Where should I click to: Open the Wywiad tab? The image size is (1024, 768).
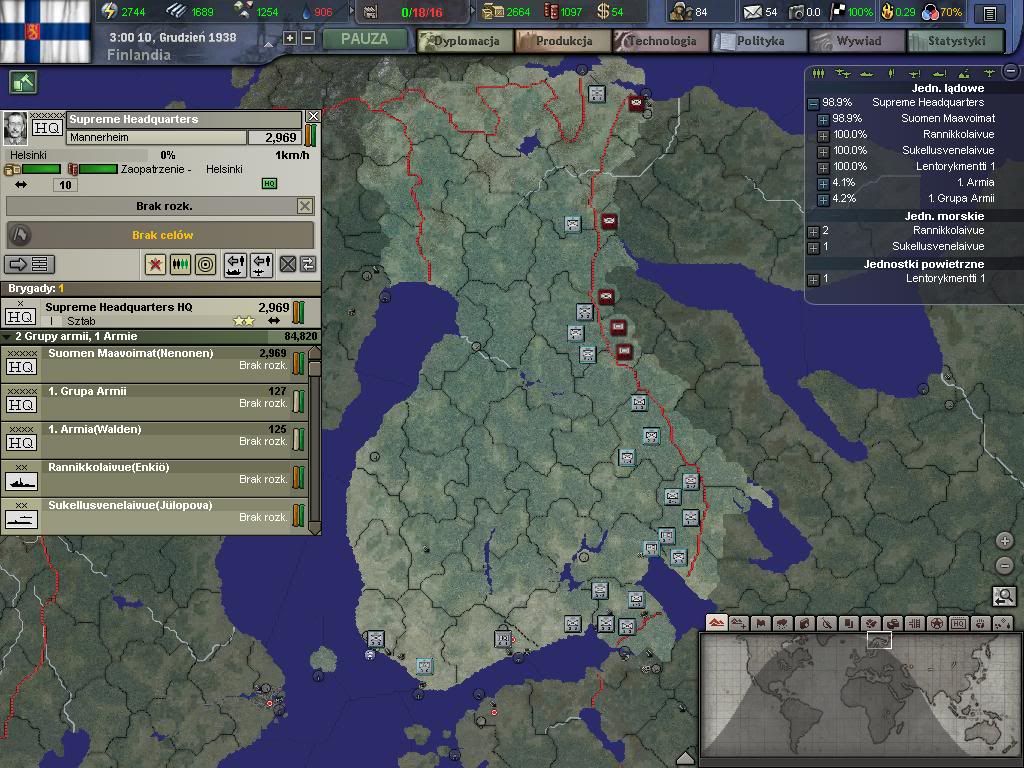pos(857,41)
